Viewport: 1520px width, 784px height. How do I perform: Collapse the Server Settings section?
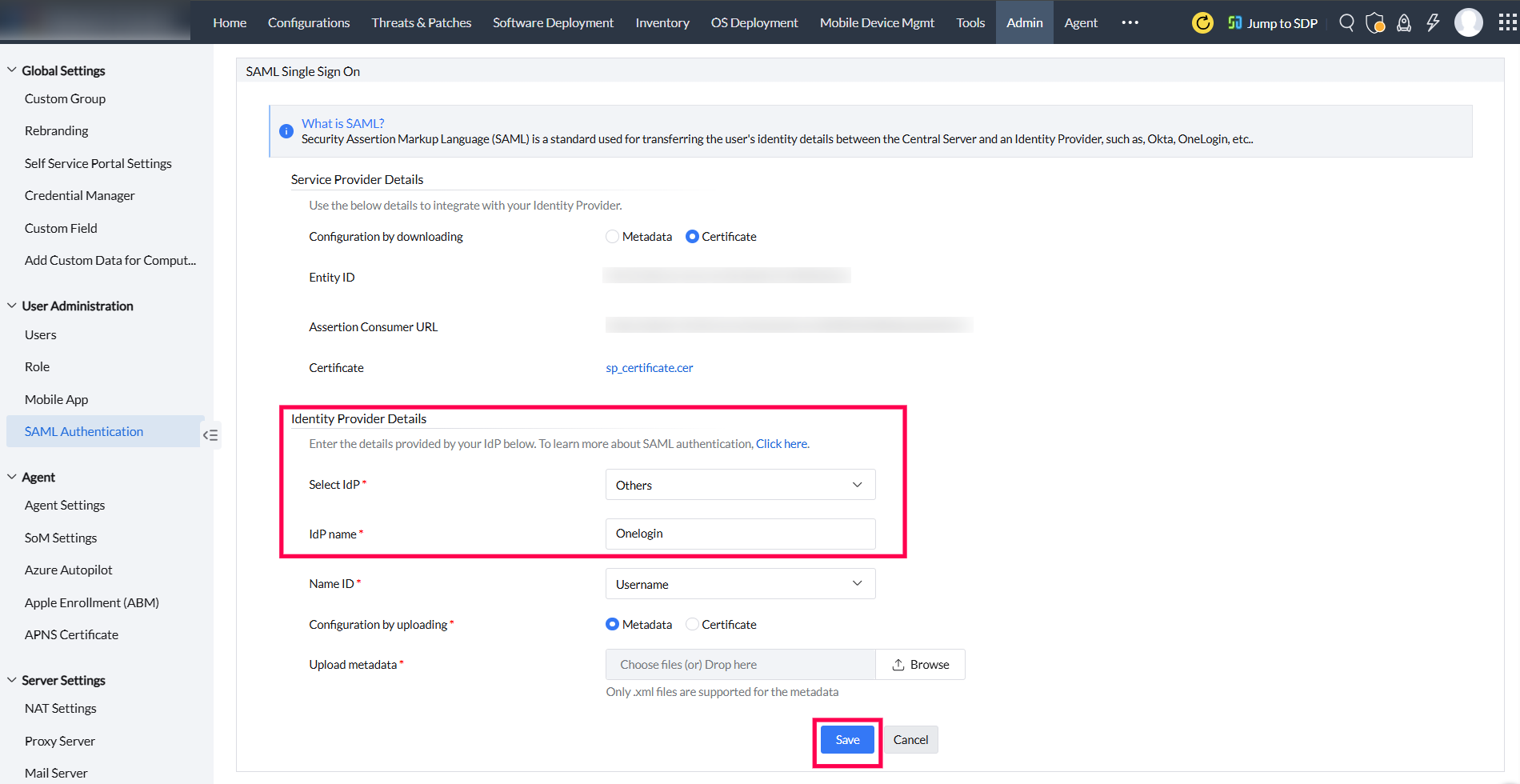pos(12,680)
